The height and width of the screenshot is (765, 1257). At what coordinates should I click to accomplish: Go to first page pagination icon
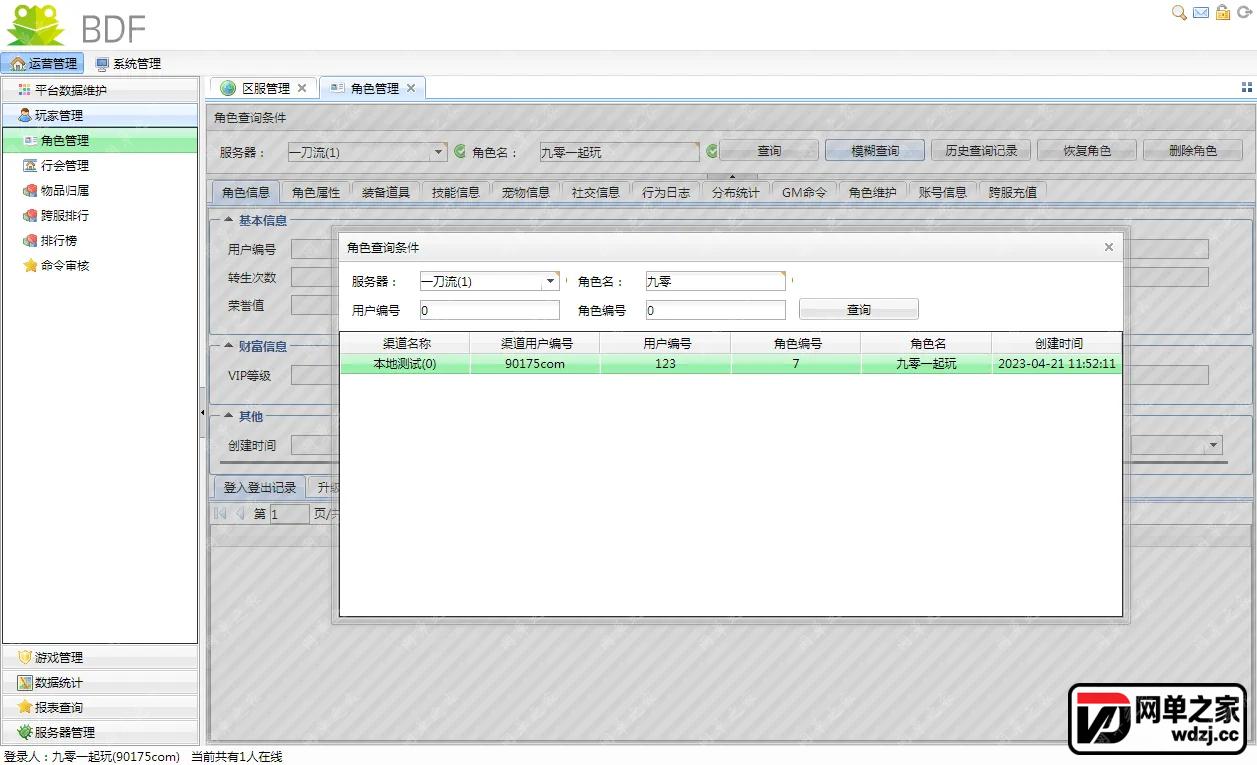[x=221, y=513]
